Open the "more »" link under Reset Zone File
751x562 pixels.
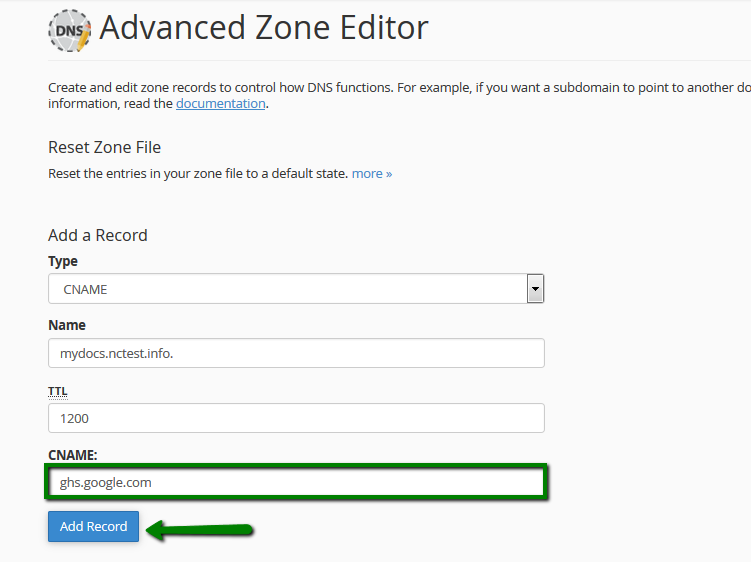372,173
